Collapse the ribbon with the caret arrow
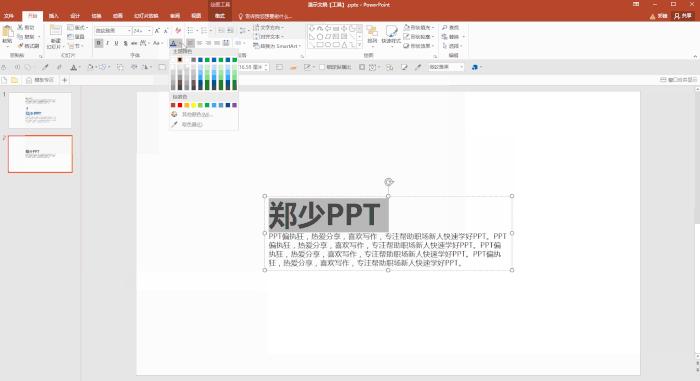700x381 pixels. pos(695,57)
